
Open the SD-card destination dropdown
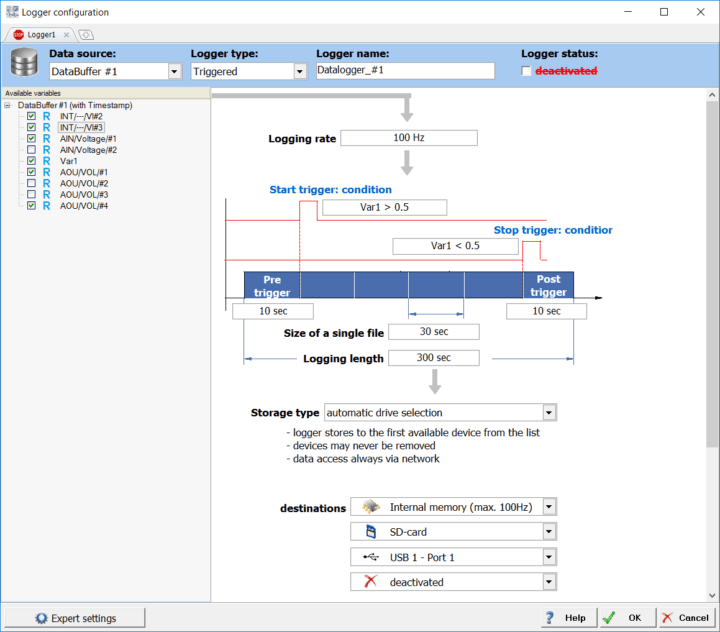tap(549, 532)
